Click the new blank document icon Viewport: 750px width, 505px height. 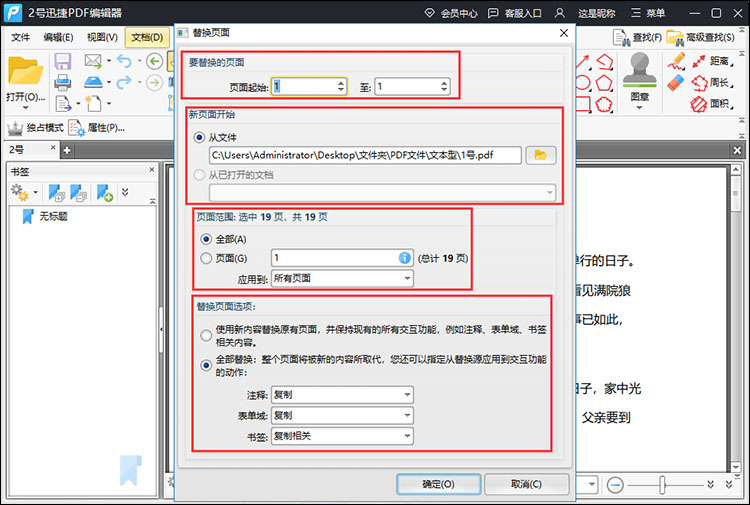coord(93,103)
